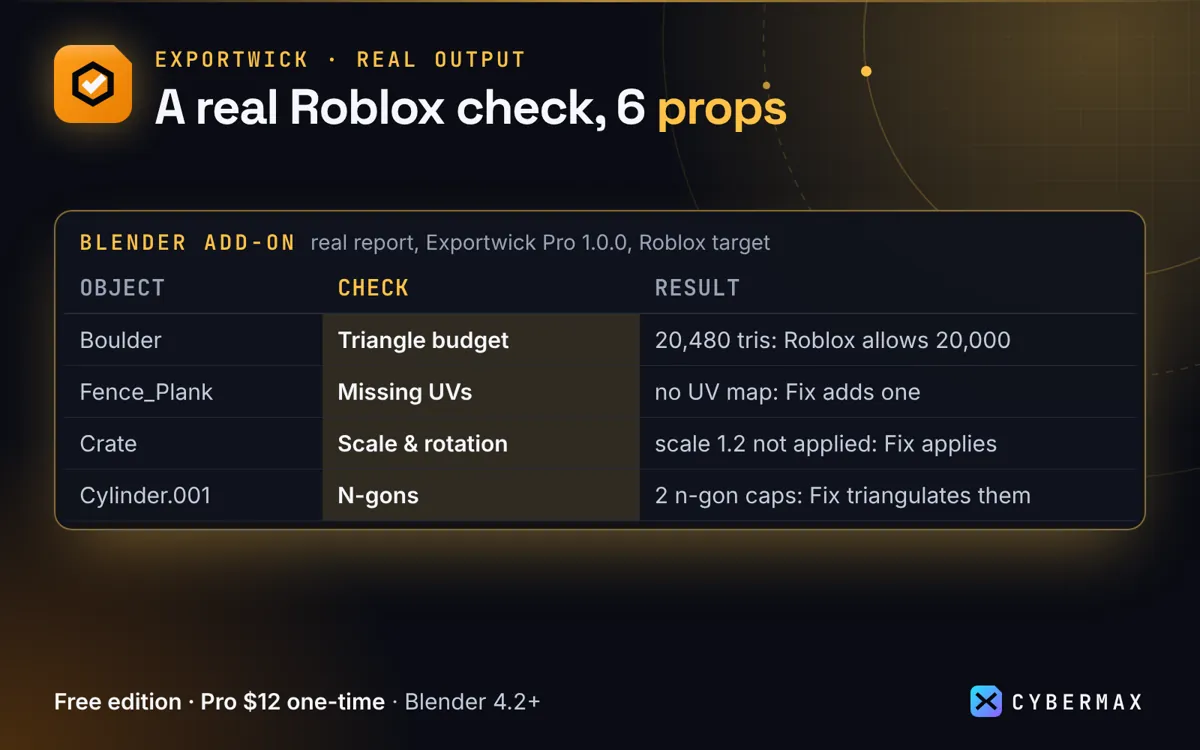
Task: Click the Scale & rotation check cell
Action: click(481, 444)
